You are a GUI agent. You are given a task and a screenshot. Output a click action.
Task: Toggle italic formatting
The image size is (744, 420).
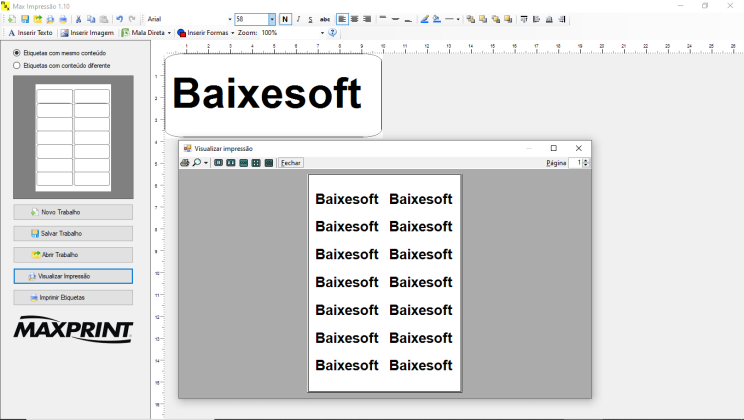tap(298, 19)
